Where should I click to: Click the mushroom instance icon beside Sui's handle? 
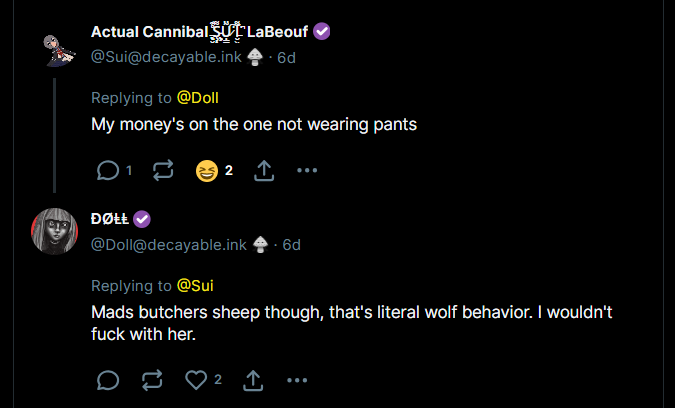255,58
